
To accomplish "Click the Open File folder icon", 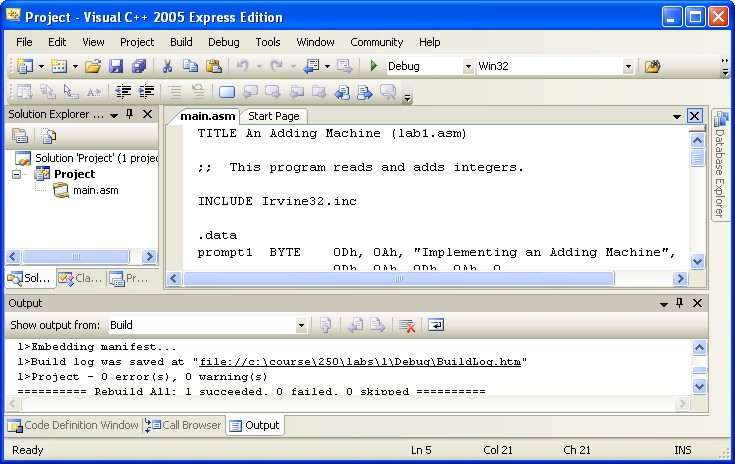I will (x=92, y=67).
